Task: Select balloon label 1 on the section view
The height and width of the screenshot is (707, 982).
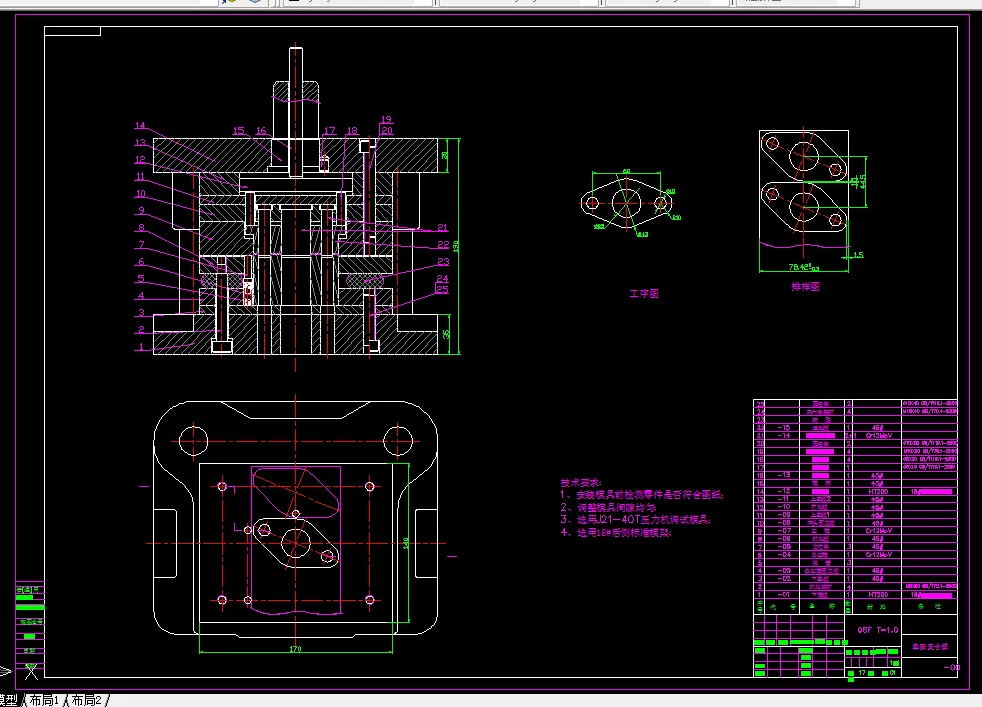Action: [141, 346]
